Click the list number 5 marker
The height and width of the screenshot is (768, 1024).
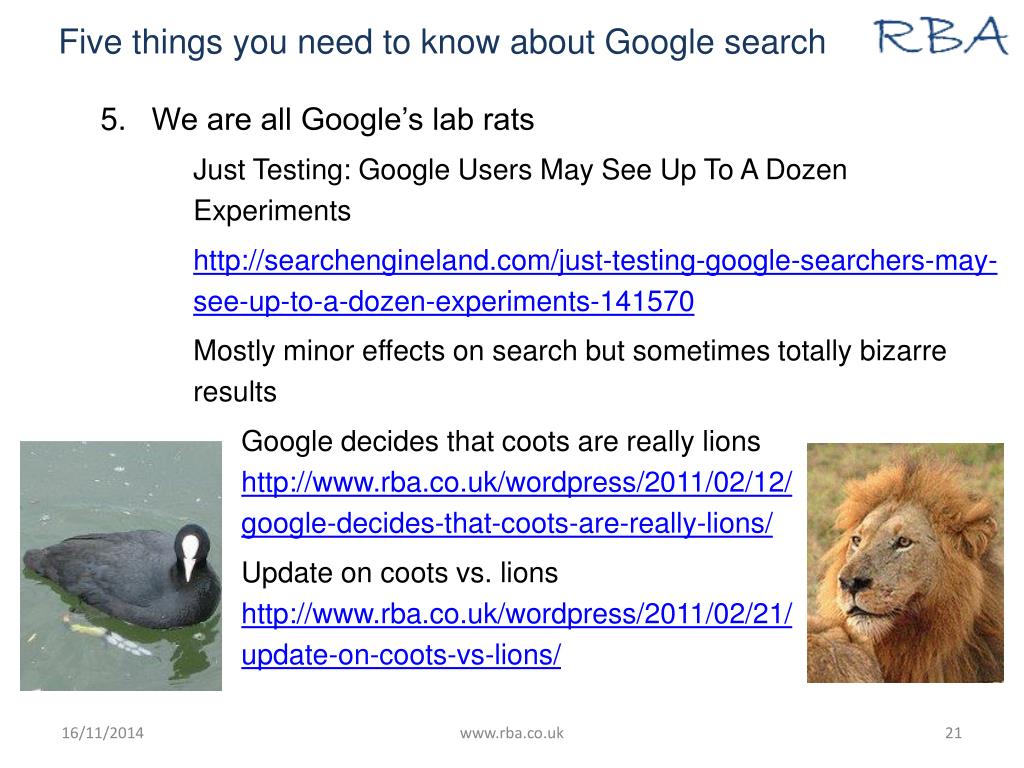click(113, 120)
